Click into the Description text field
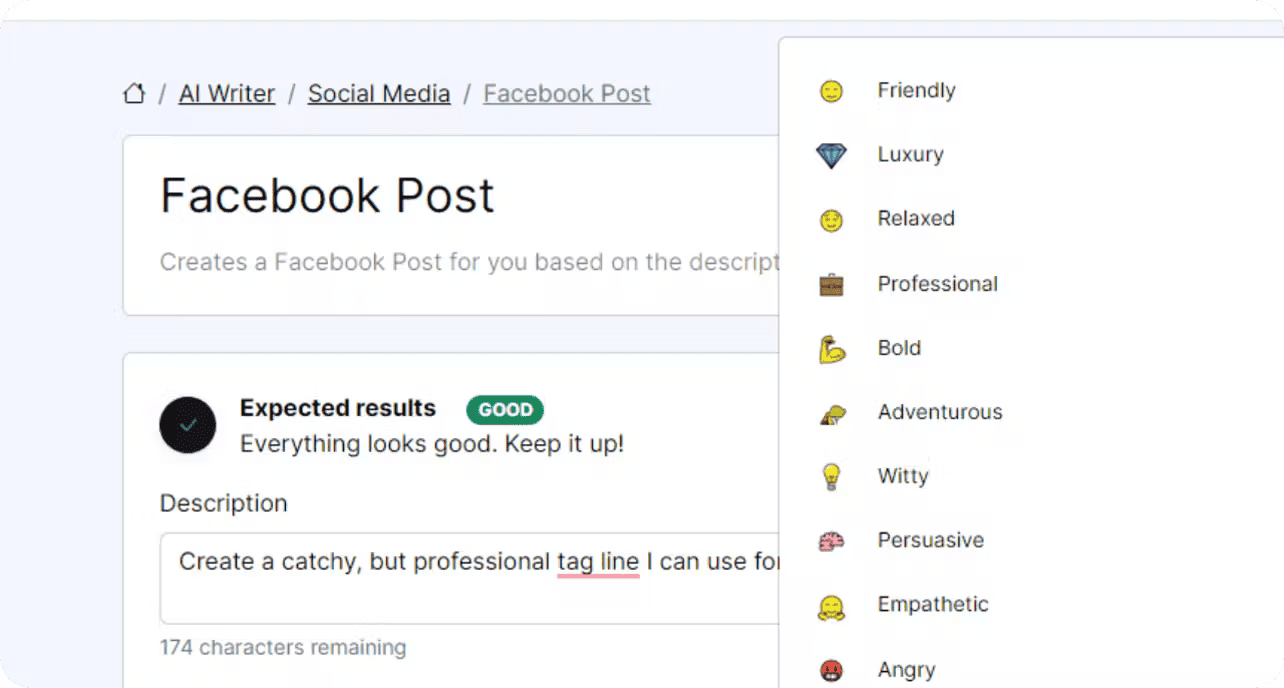The height and width of the screenshot is (688, 1284). point(470,578)
